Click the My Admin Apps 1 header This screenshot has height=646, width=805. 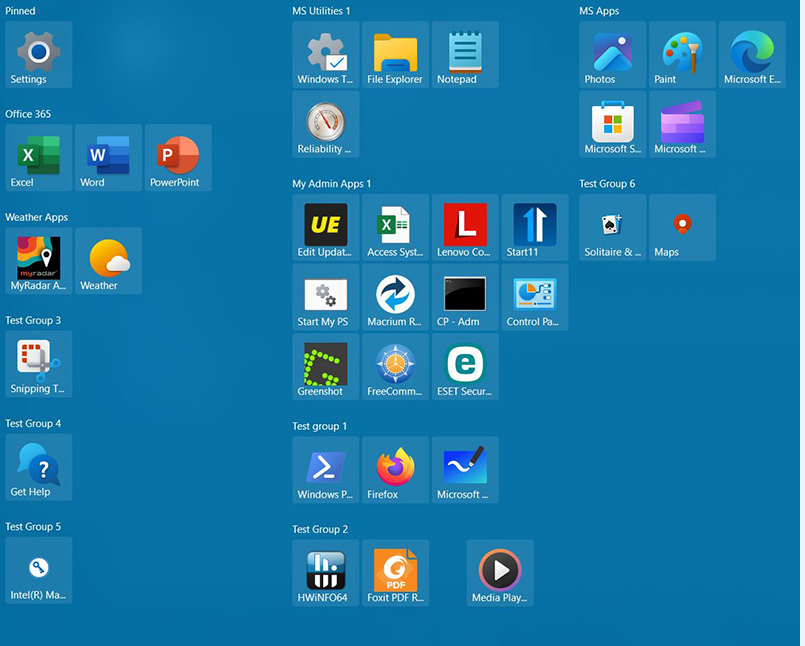pos(331,184)
